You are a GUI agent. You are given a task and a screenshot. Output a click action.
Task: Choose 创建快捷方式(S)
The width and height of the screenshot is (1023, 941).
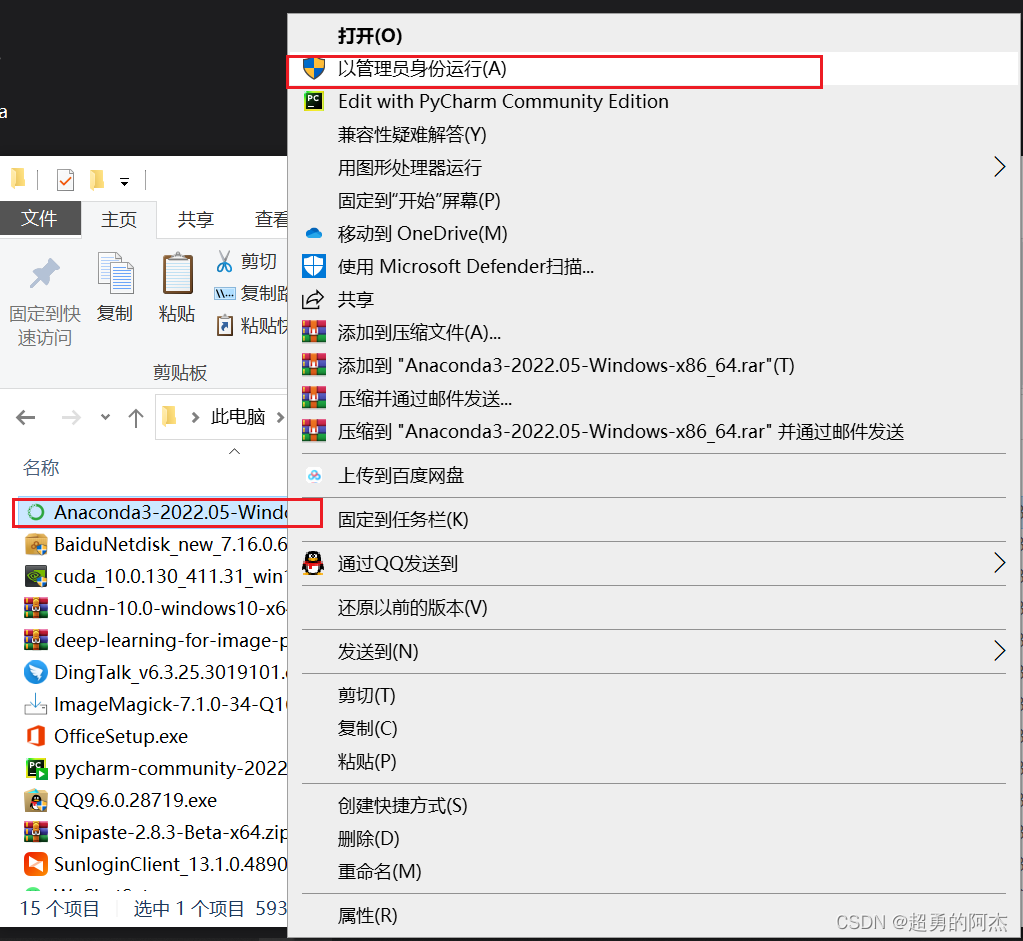point(403,805)
